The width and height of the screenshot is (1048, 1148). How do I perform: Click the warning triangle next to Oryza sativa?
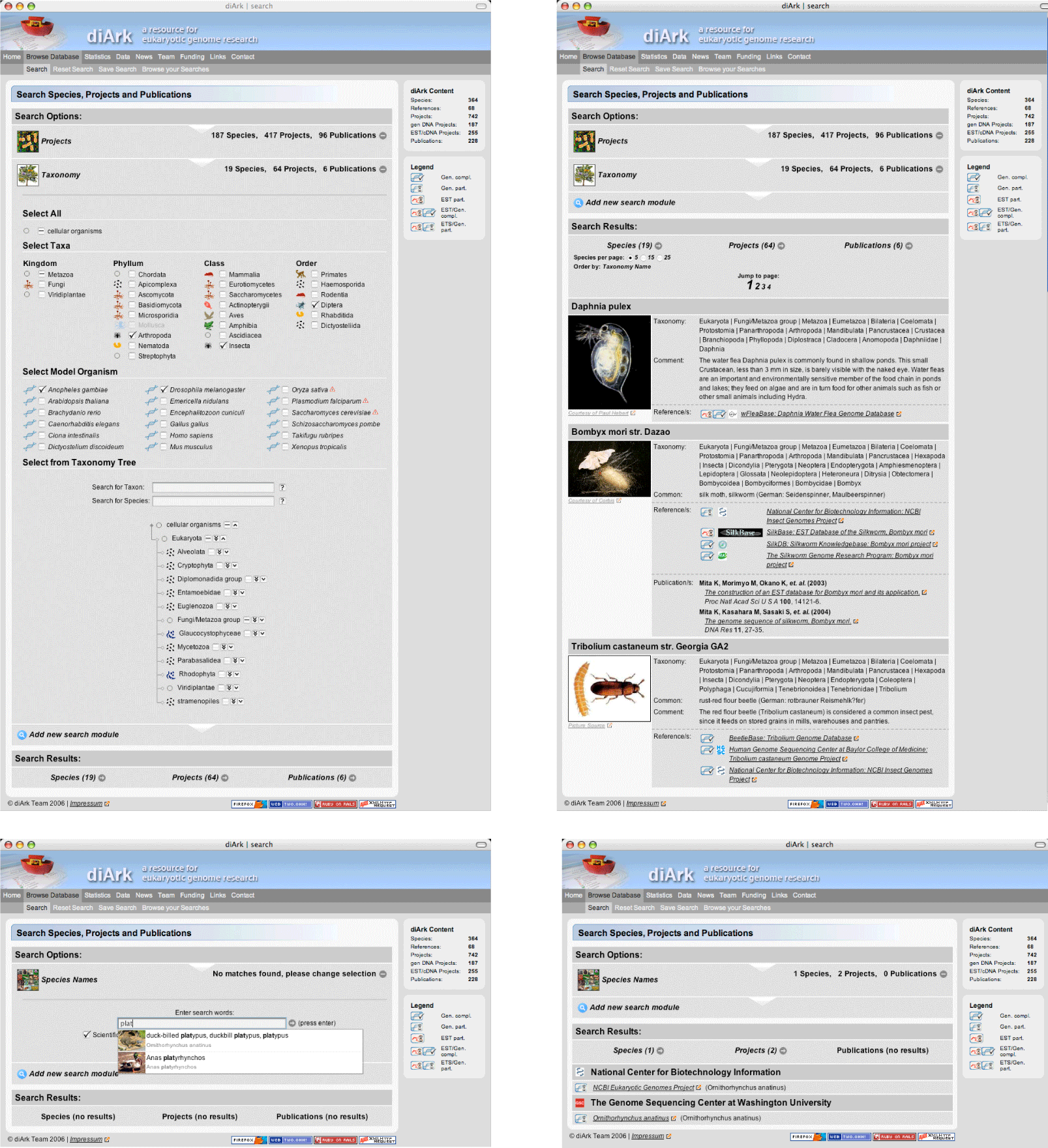pyautogui.click(x=333, y=390)
